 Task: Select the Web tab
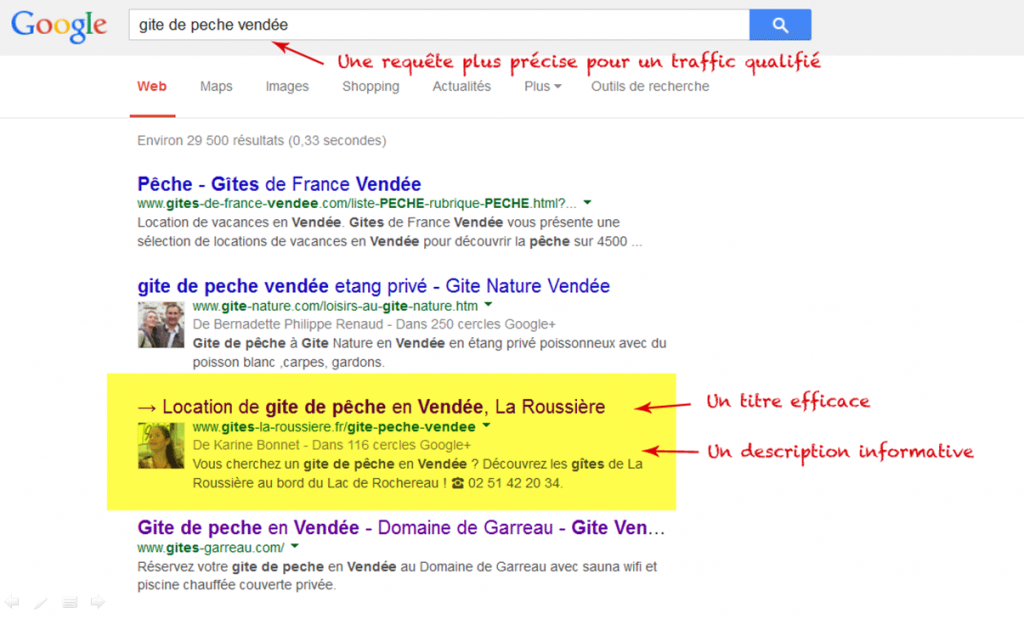pos(152,87)
